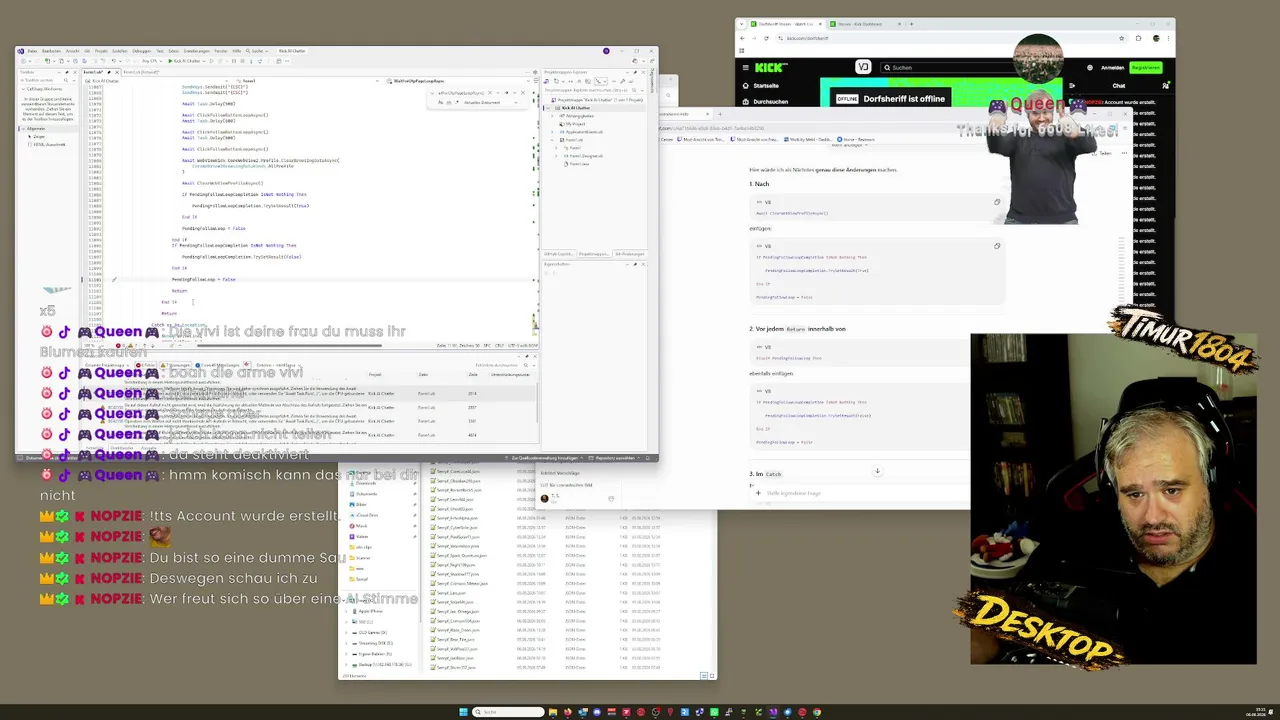This screenshot has height=720, width=1280.
Task: Switch File Explorer to the large icons view toggle
Action: (711, 676)
